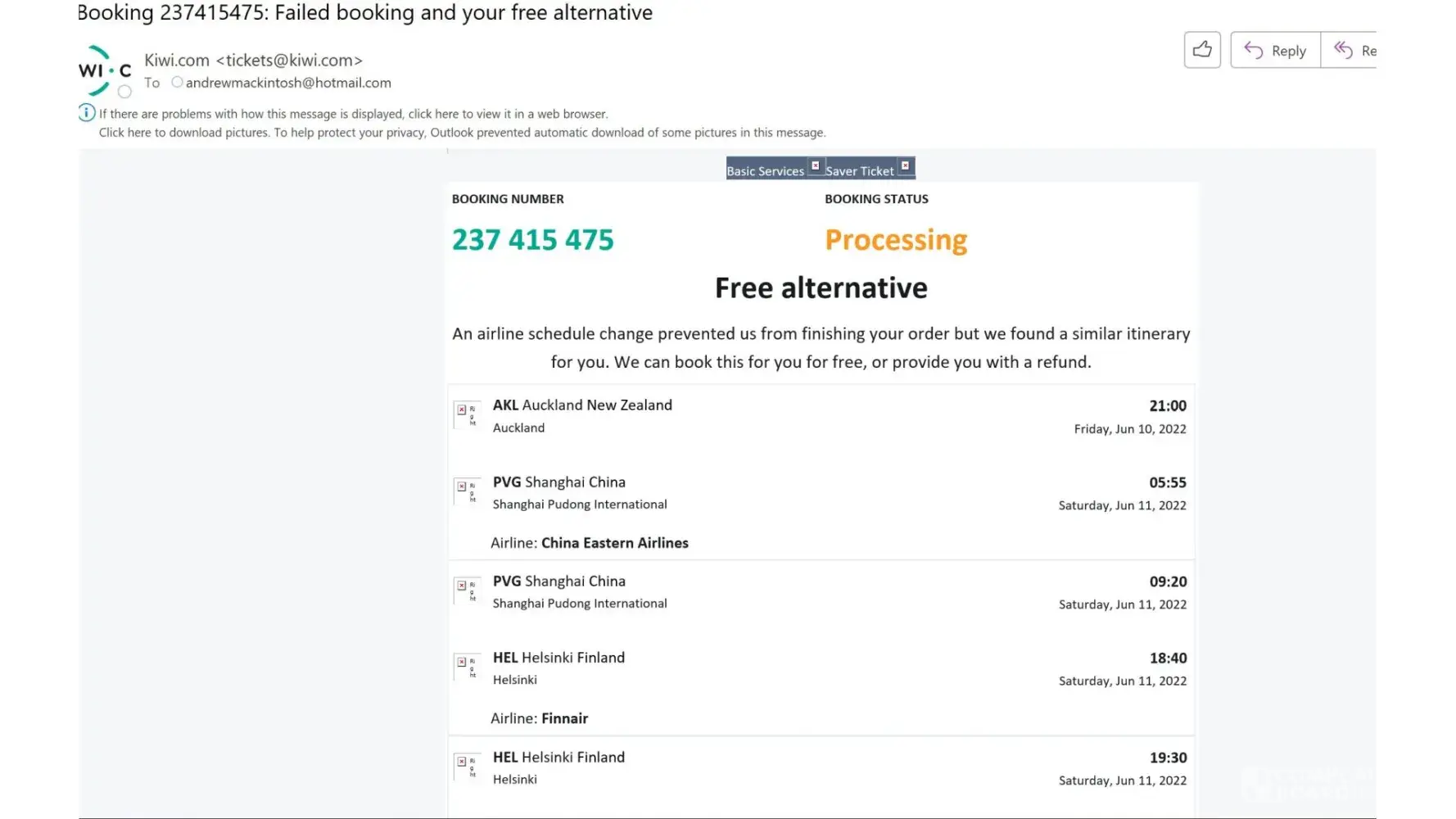Click PVG Shanghai China departing at 09:20
The image size is (1456, 819).
[x=559, y=581]
